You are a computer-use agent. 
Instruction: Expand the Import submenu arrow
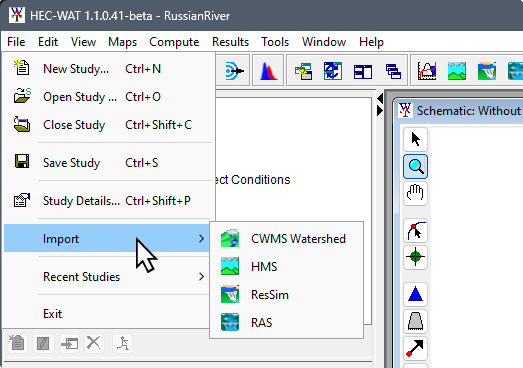[x=201, y=239]
